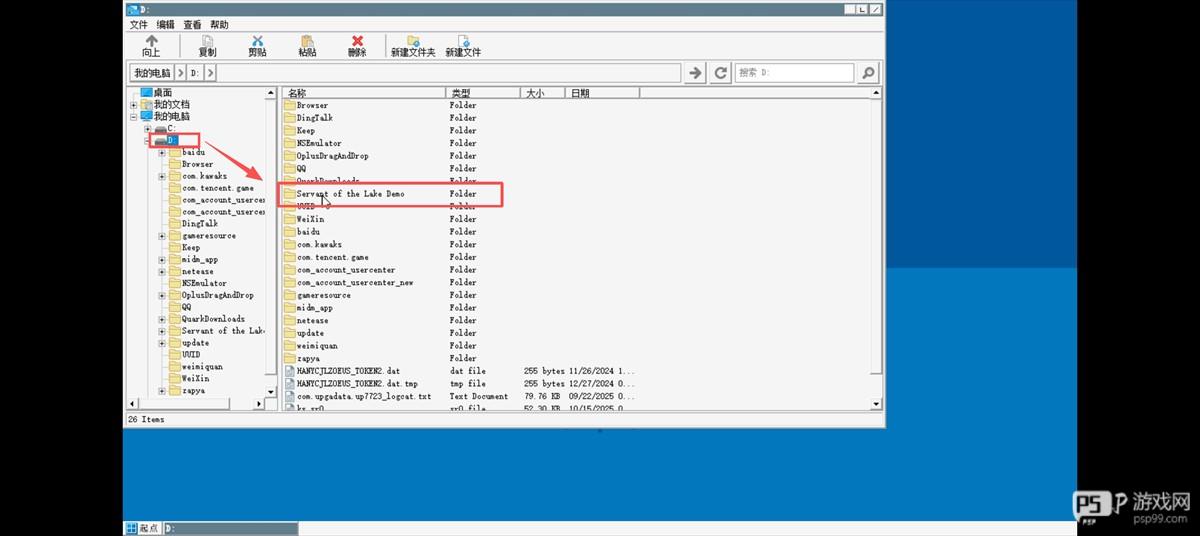
Task: Click the 我的电脑 breadcrumb button
Action: (151, 73)
